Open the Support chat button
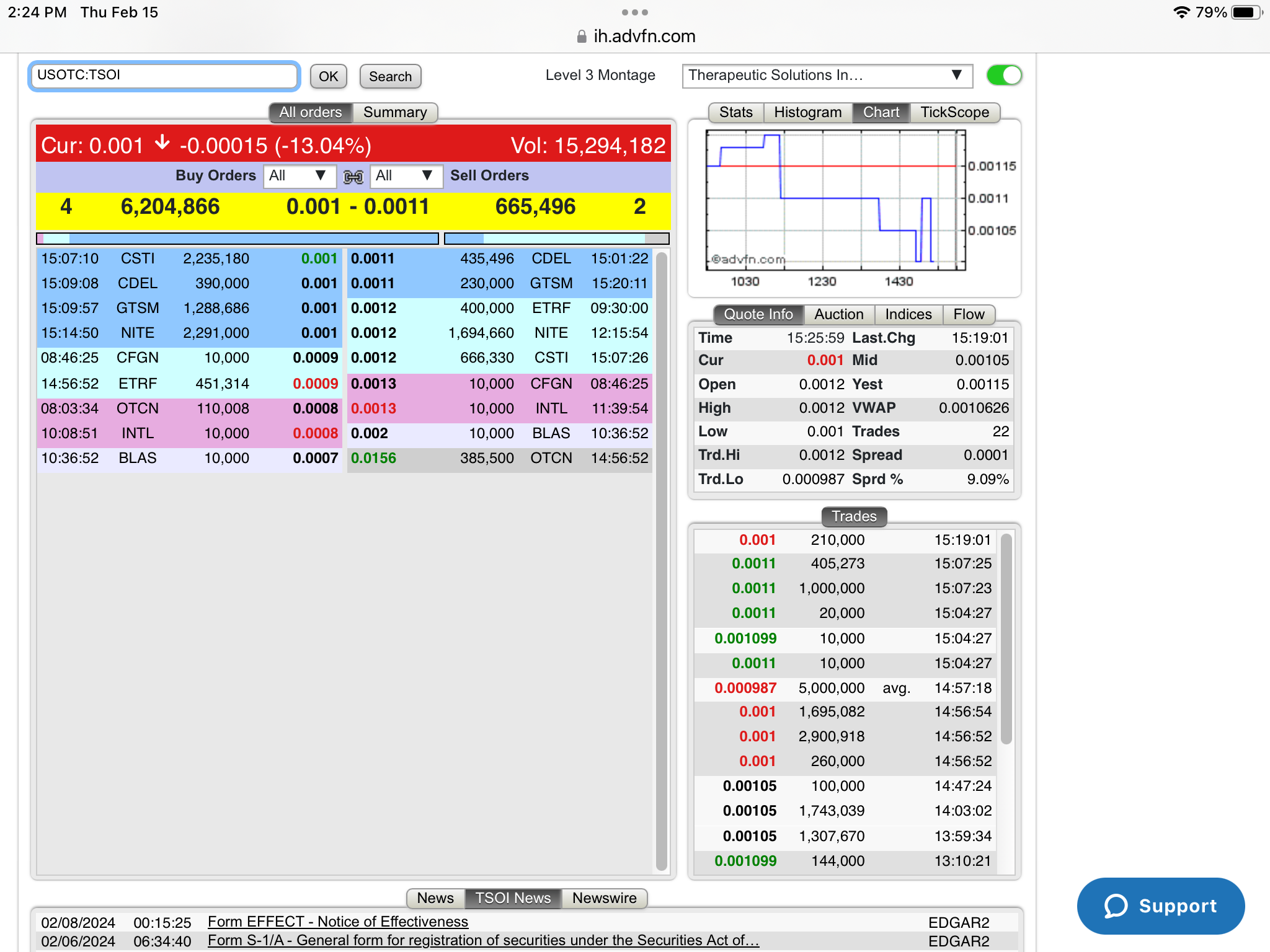This screenshot has width=1270, height=952. (x=1160, y=906)
